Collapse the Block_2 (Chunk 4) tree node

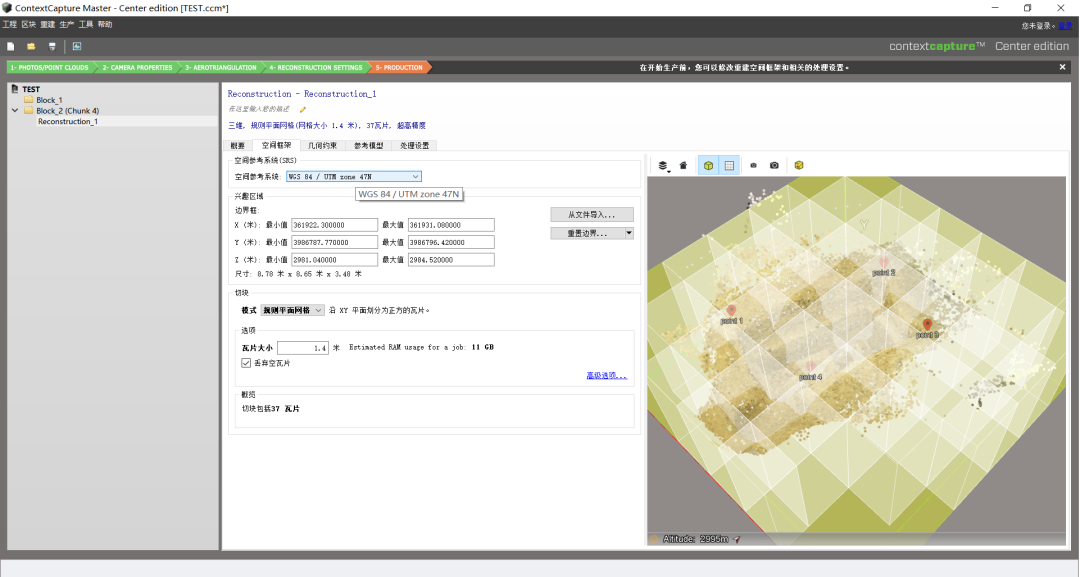pyautogui.click(x=15, y=110)
